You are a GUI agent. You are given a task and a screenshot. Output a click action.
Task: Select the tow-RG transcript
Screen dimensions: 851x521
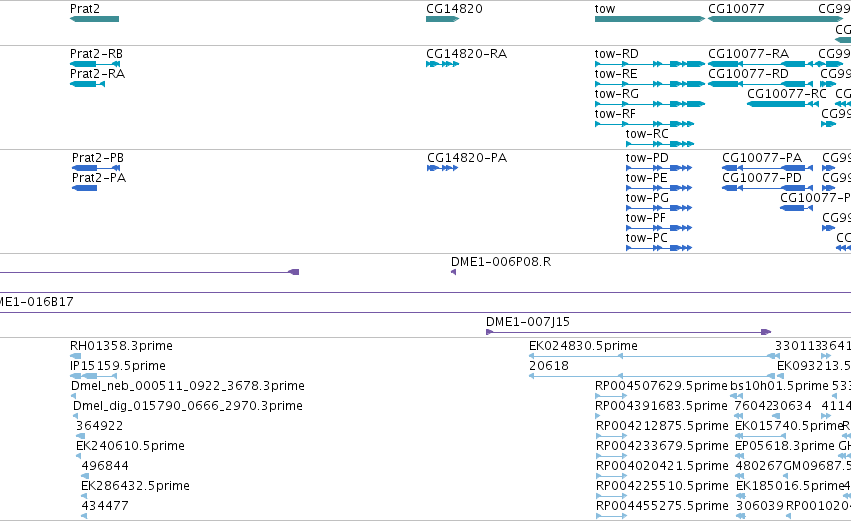click(x=650, y=104)
